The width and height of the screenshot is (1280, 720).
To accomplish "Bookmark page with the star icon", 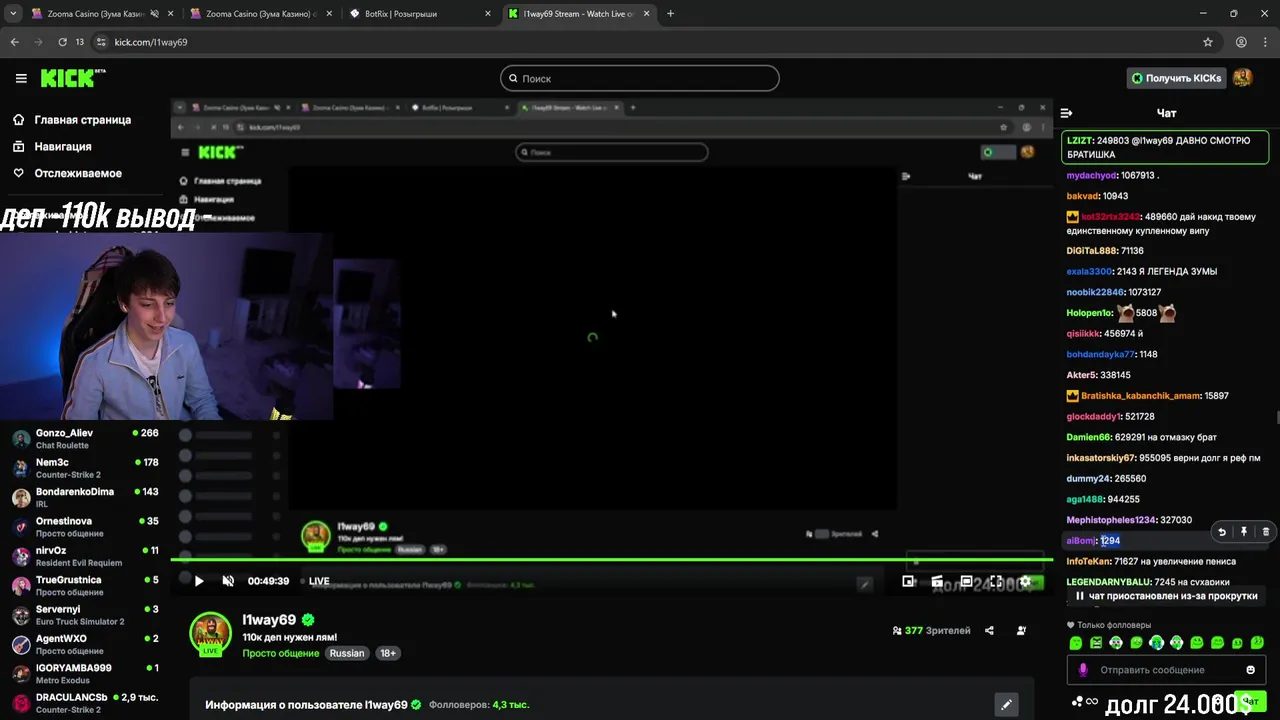I will [x=1208, y=42].
